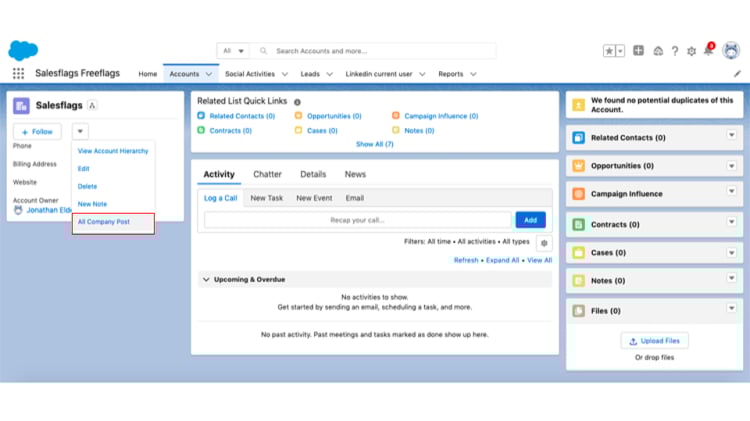Click the Contracts panel icon
This screenshot has height=421, width=750.
[x=578, y=224]
